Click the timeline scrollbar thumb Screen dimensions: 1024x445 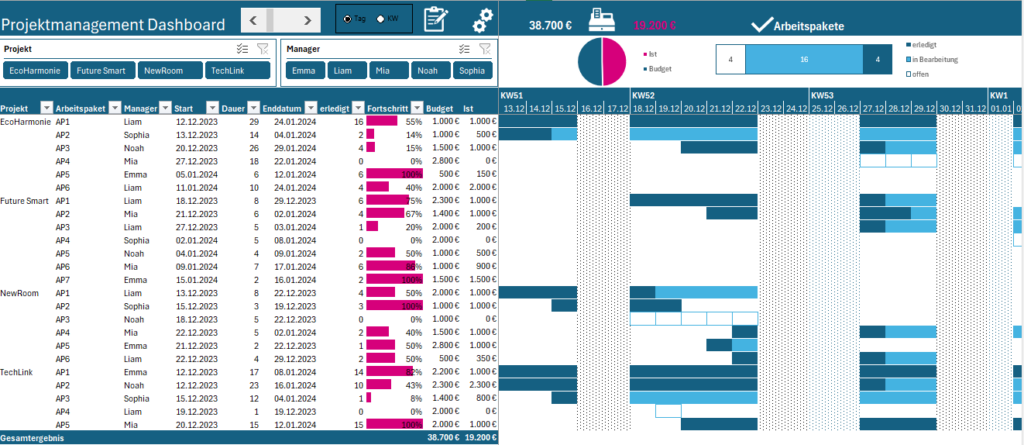[x=270, y=20]
